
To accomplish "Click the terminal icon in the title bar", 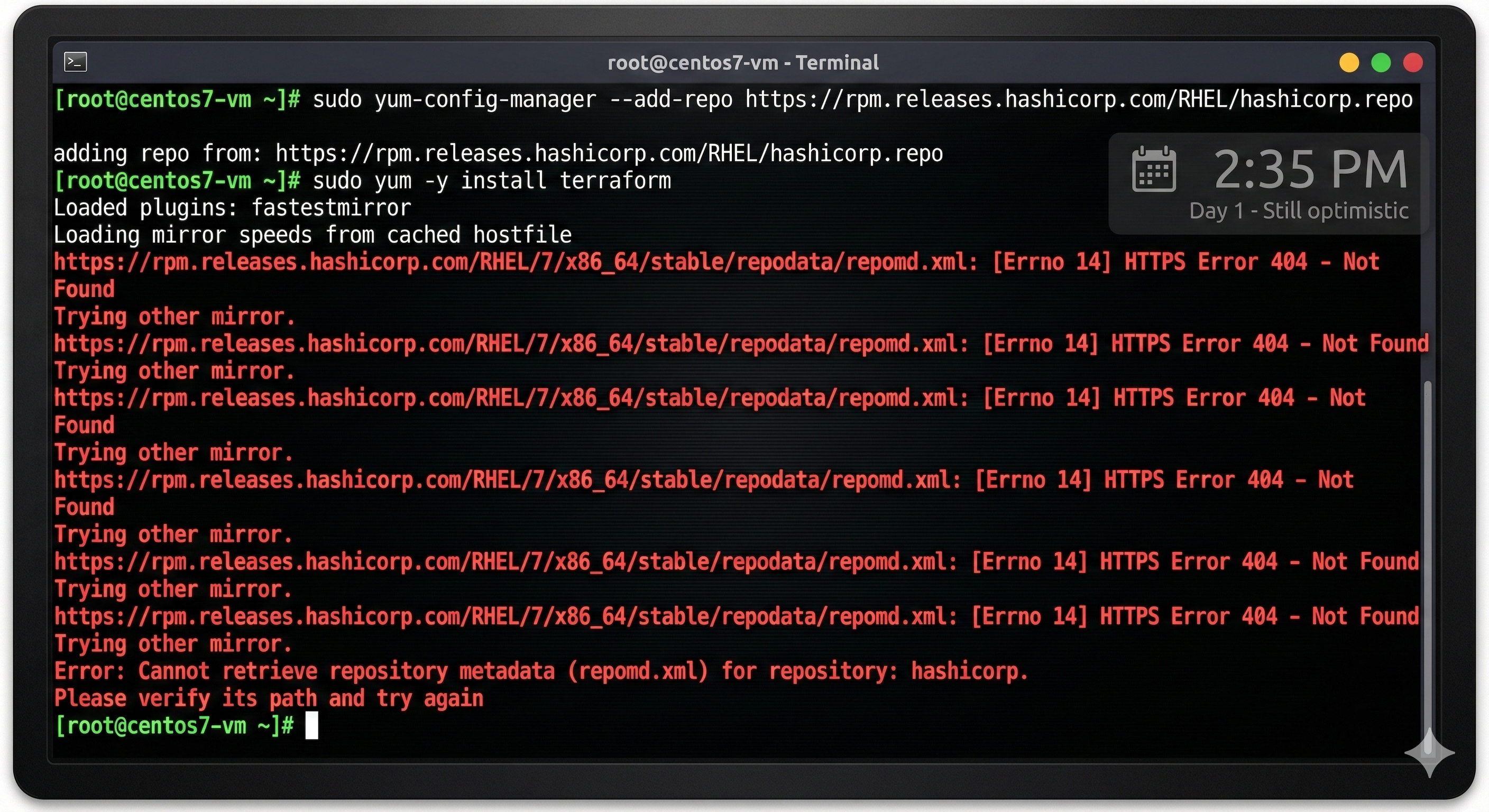I will (x=75, y=62).
